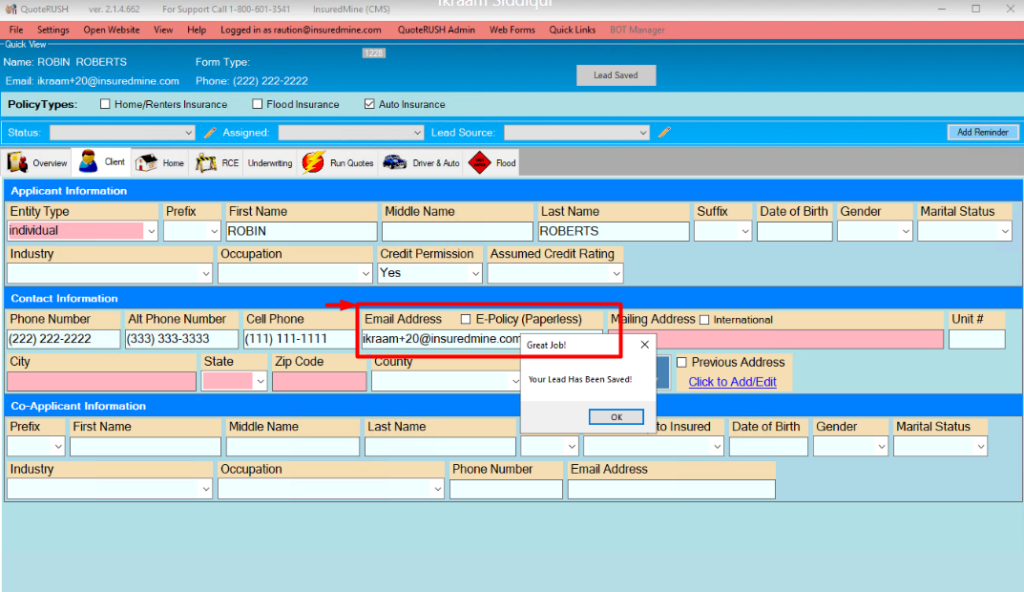Click the First Name field containing ROBIN
Screen dimensions: 1024x592
click(x=302, y=231)
